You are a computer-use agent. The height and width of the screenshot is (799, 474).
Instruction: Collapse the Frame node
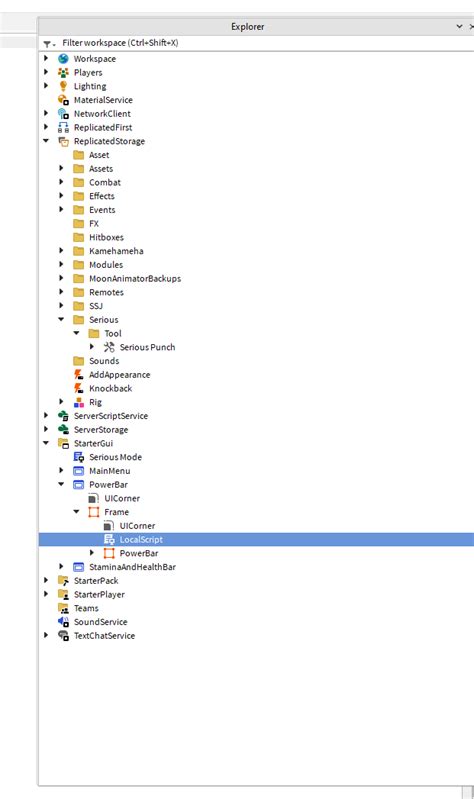pyautogui.click(x=76, y=512)
